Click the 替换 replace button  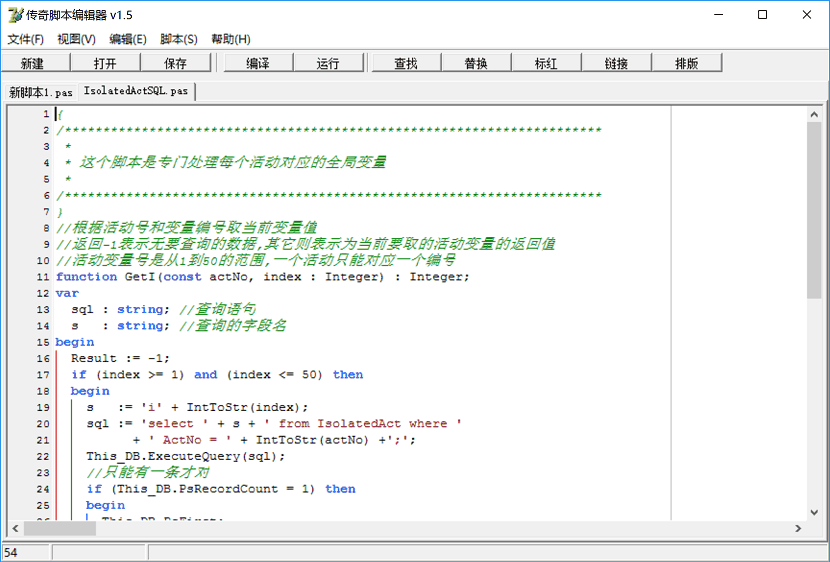point(476,63)
